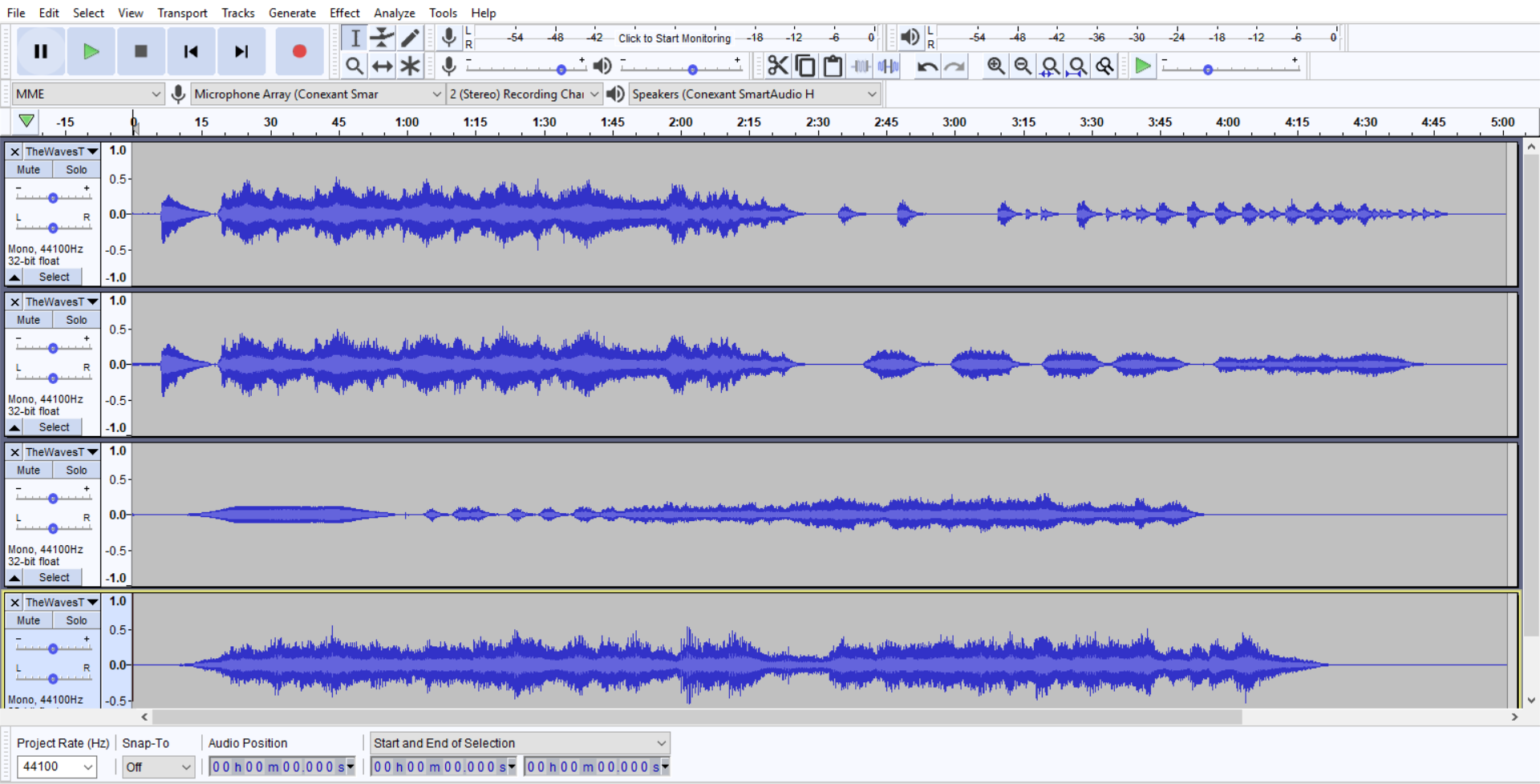The width and height of the screenshot is (1540, 784).
Task: Select the Selection (I-beam) tool
Action: [355, 38]
